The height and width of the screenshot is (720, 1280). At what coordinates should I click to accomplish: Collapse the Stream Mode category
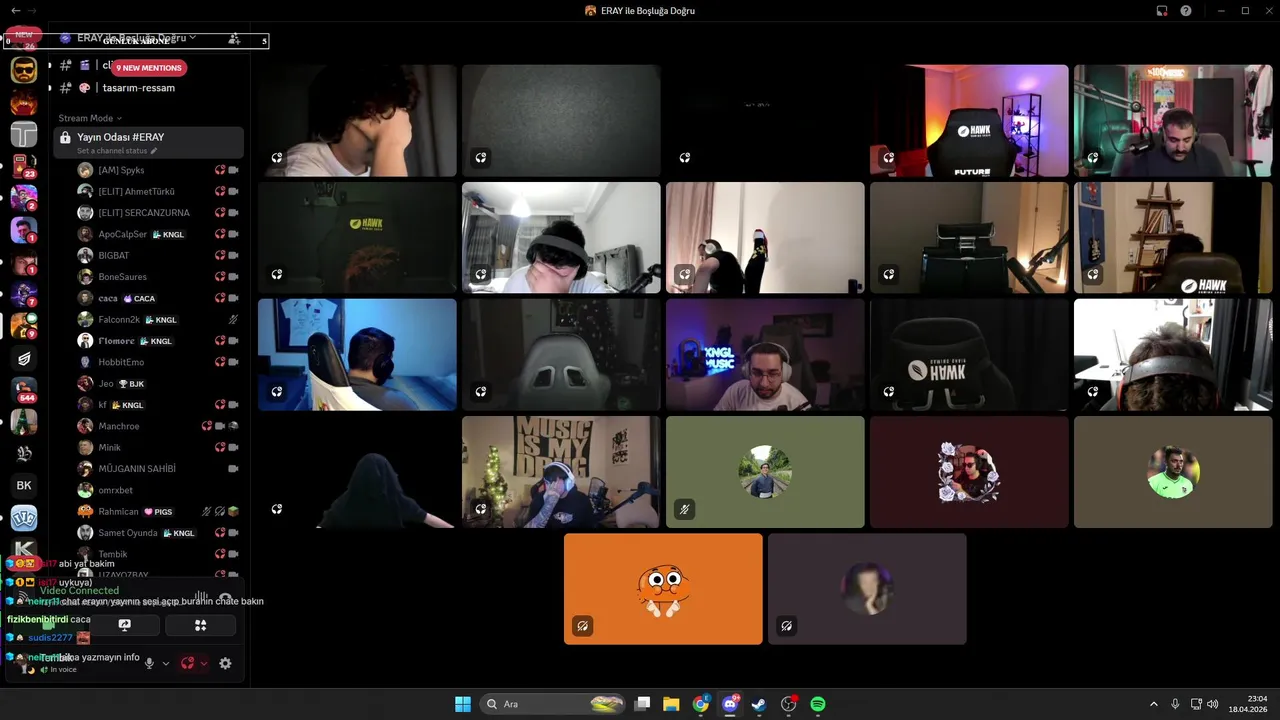point(90,118)
